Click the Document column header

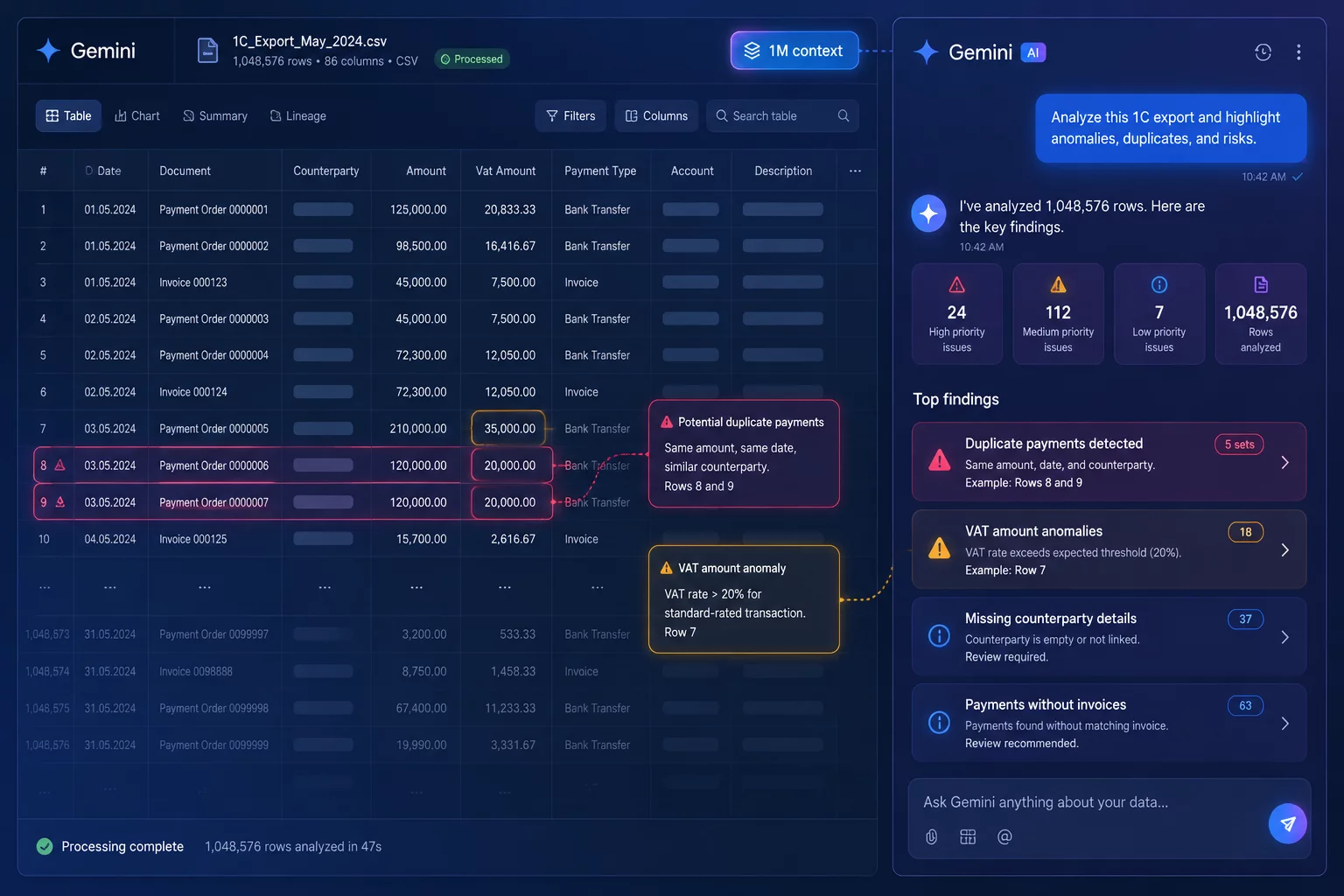point(185,171)
